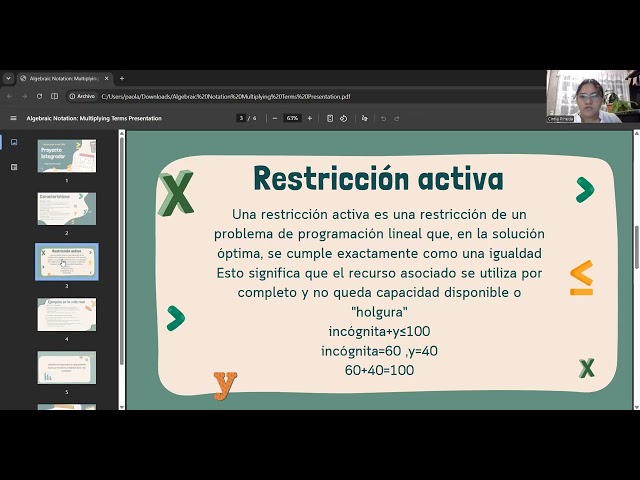Select the Algebraic Notation browser tab
This screenshot has height=480, width=640.
(x=65, y=78)
